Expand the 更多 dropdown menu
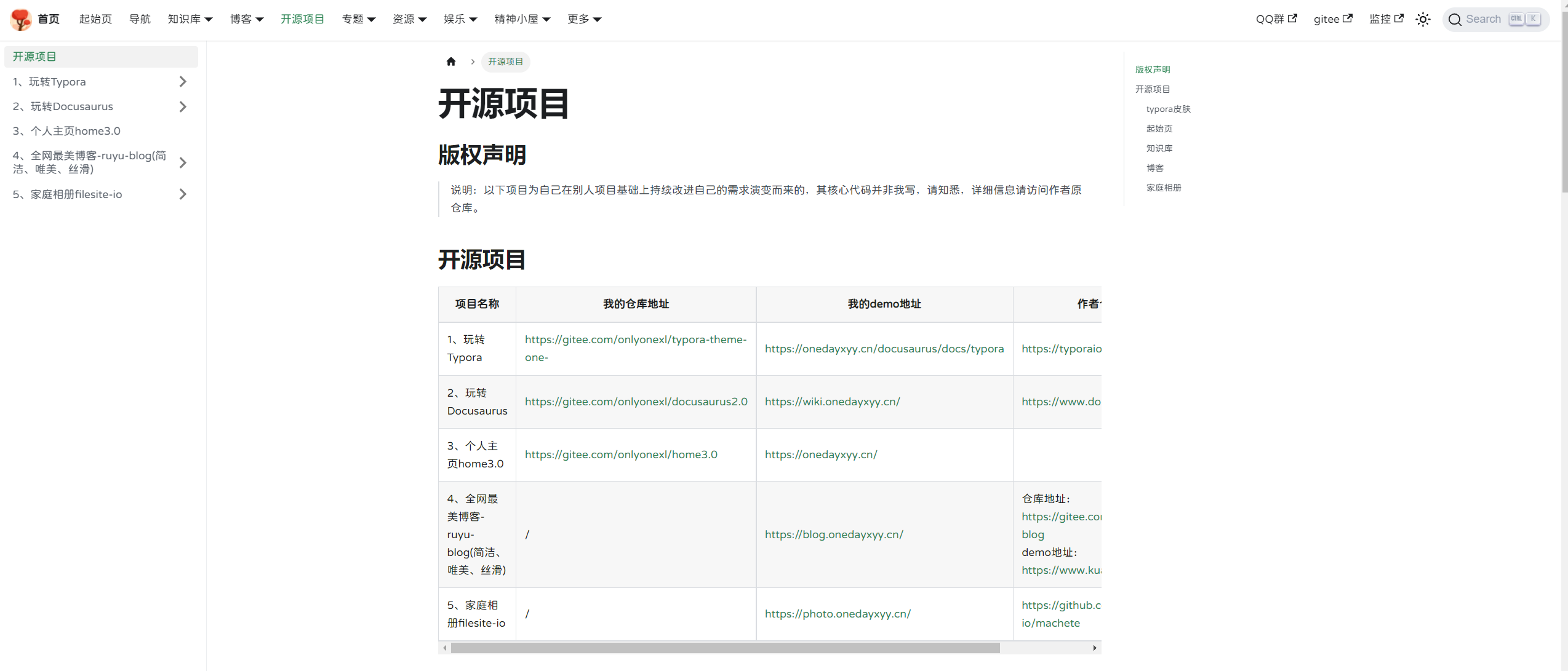The height and width of the screenshot is (671, 1568). pyautogui.click(x=584, y=19)
